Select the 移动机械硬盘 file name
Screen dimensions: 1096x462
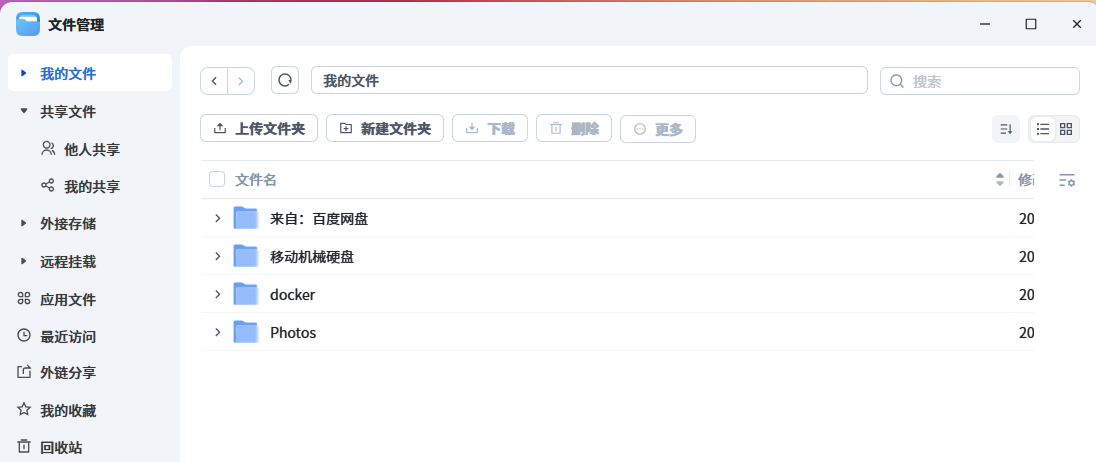[312, 257]
